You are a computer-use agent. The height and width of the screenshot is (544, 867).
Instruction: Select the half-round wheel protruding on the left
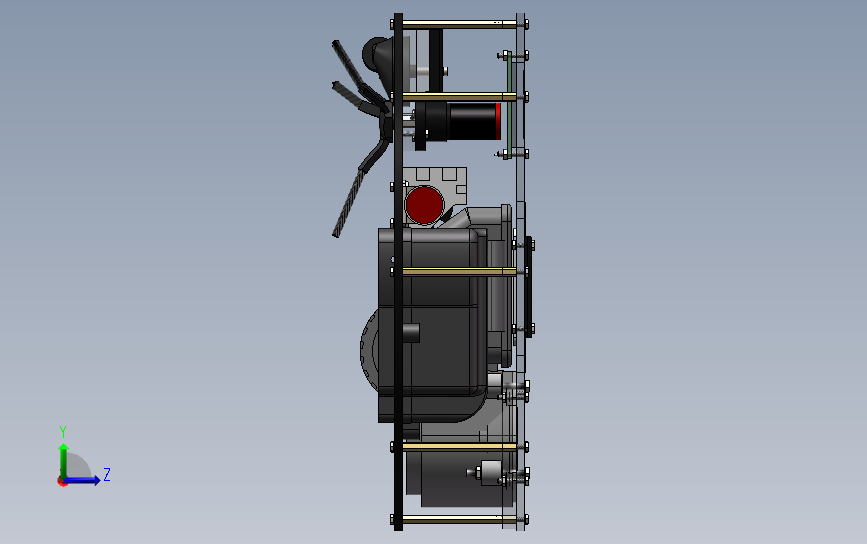369,352
